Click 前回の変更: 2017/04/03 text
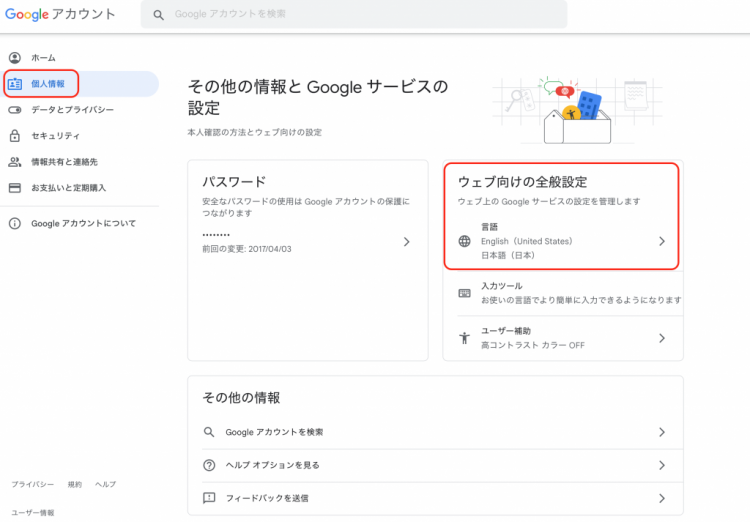The image size is (750, 522). pos(247,249)
